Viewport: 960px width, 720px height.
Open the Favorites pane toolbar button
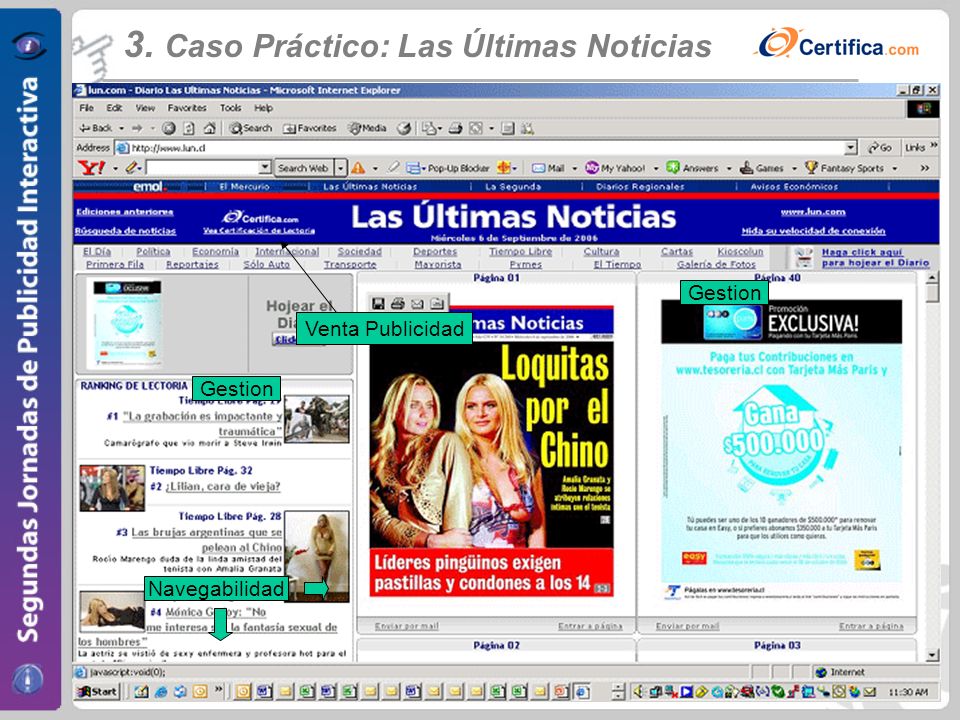pyautogui.click(x=310, y=128)
